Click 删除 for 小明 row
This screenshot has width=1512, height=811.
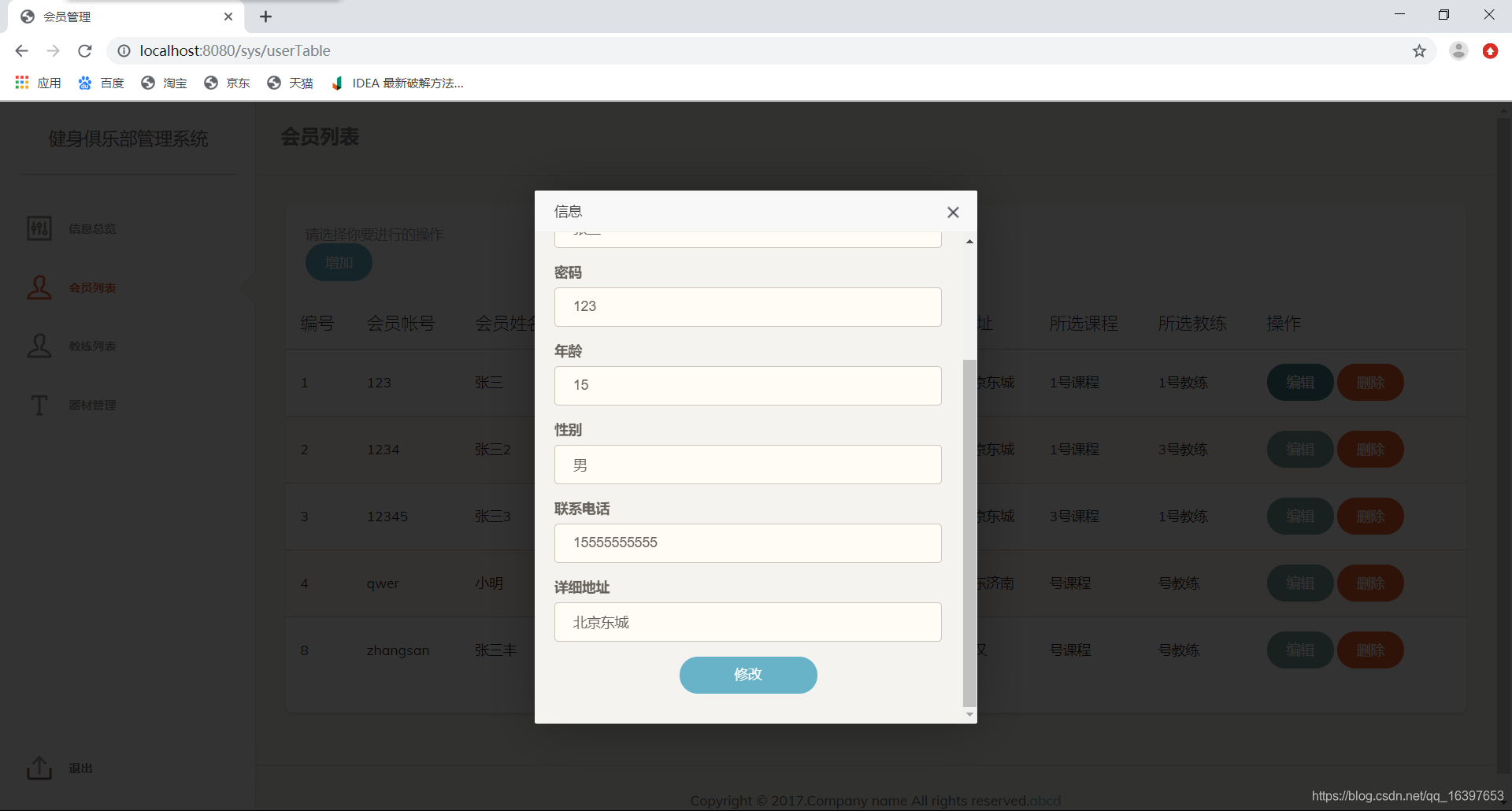[x=1370, y=583]
